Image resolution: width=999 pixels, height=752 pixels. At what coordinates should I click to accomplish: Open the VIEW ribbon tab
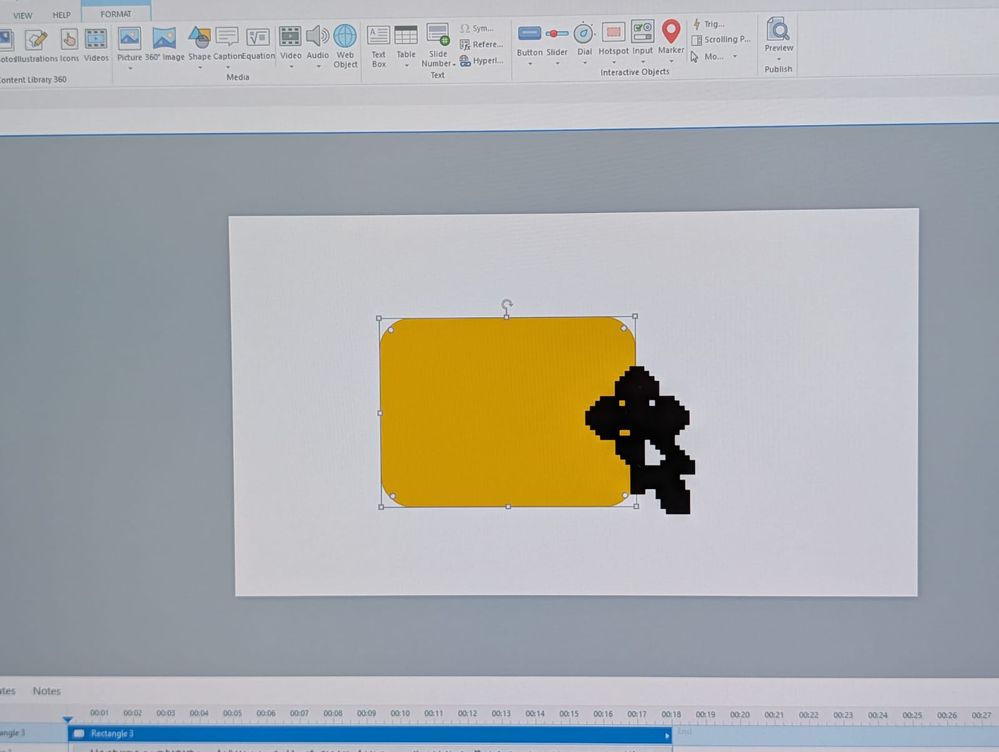(x=22, y=15)
